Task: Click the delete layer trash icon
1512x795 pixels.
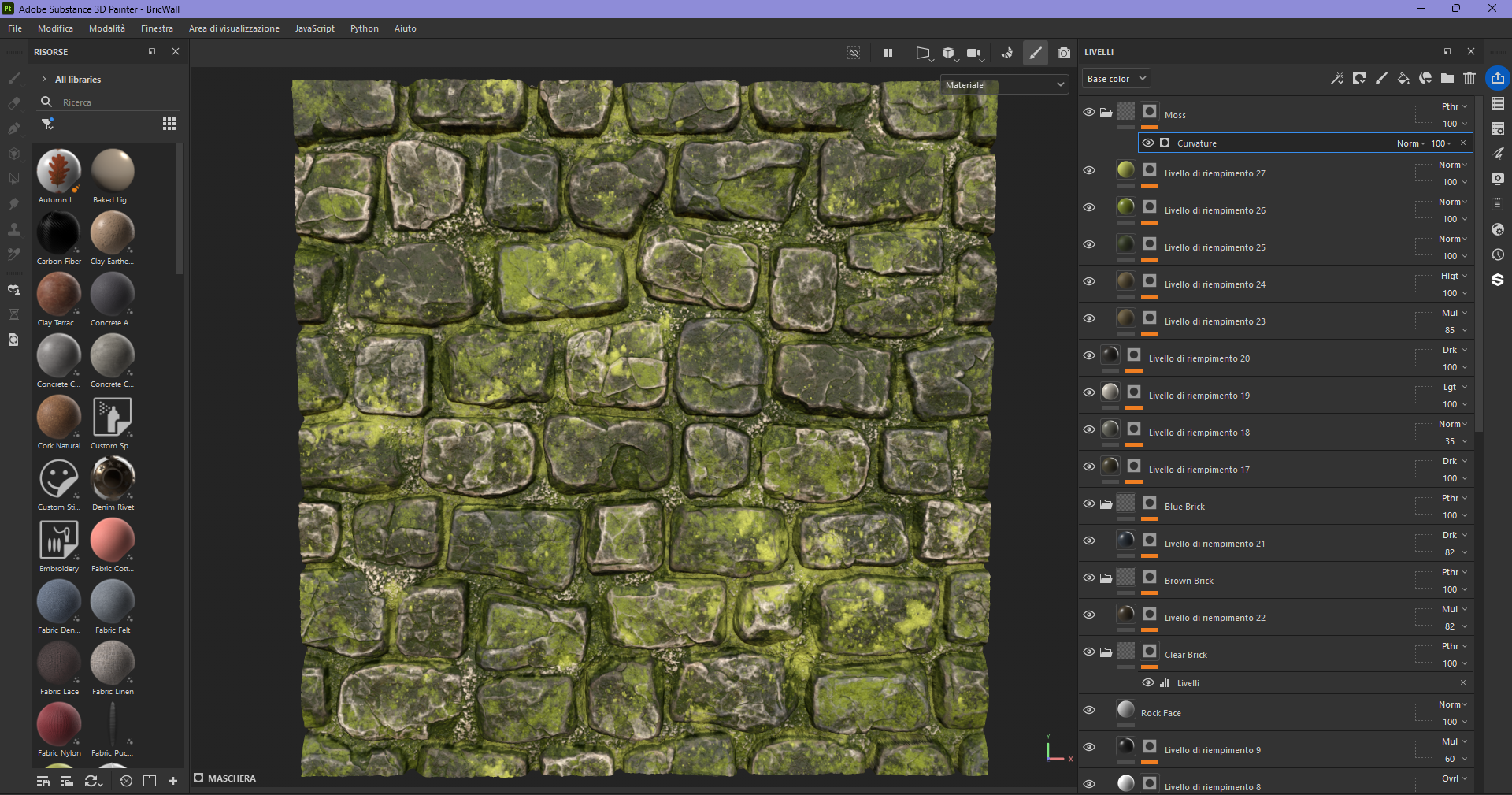Action: [1469, 78]
